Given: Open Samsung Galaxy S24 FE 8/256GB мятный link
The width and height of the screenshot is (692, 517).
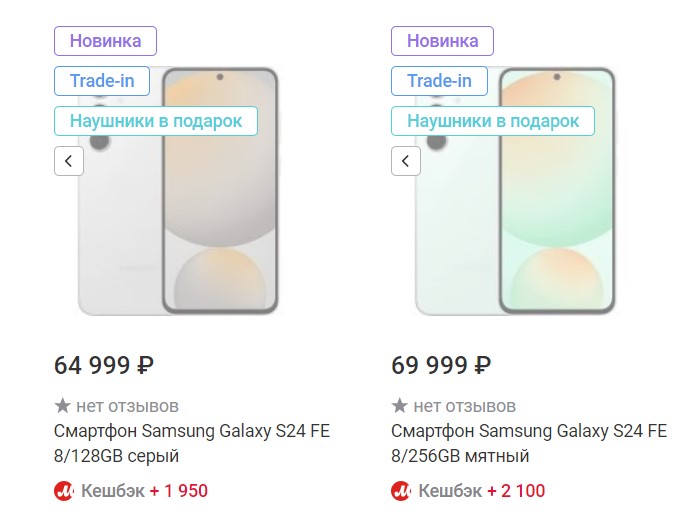Looking at the screenshot, I should [529, 443].
